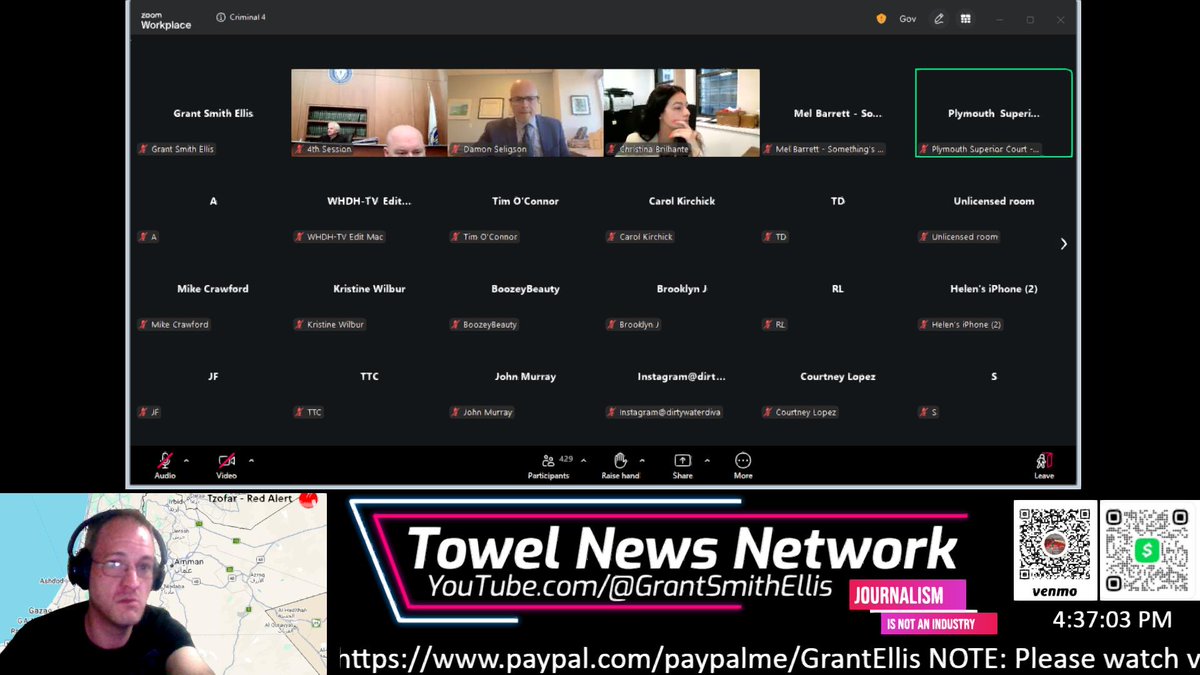Click the streamer webcam overlay
This screenshot has width=1200, height=675.
click(x=163, y=584)
